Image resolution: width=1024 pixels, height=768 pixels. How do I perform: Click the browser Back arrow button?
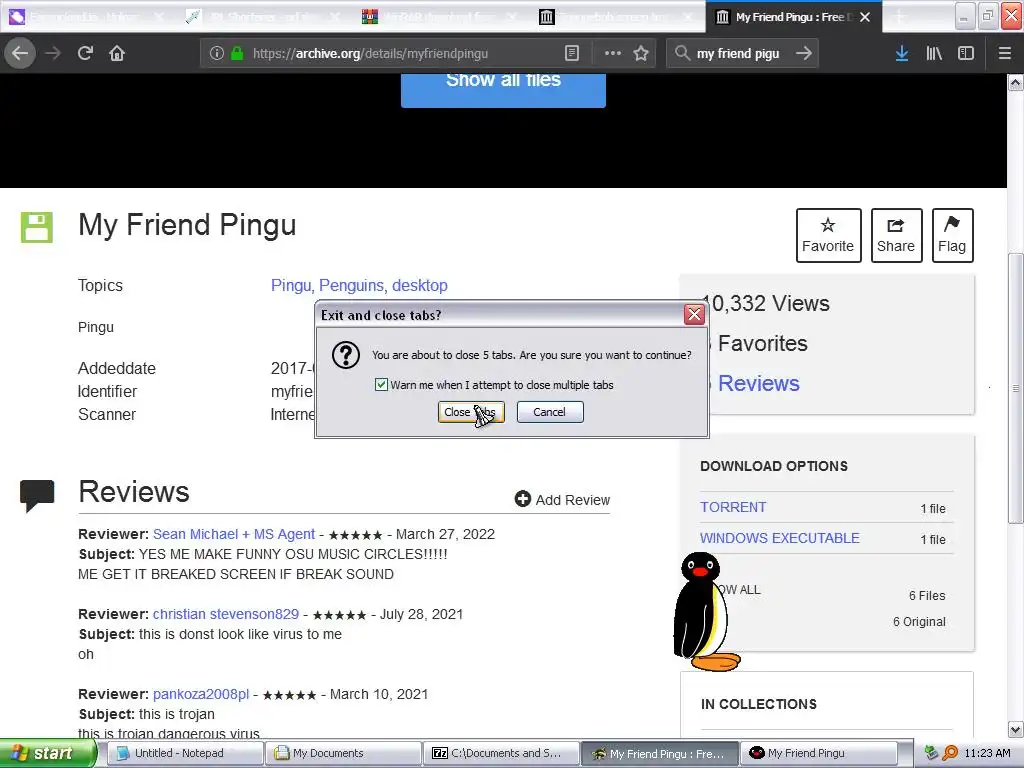coord(20,53)
